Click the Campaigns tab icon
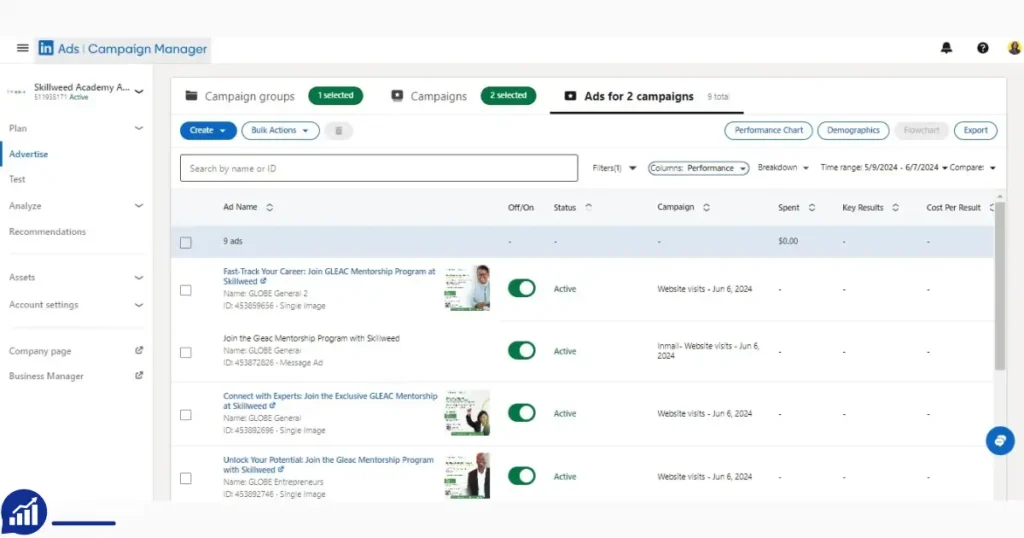The height and width of the screenshot is (538, 1024). (x=397, y=95)
